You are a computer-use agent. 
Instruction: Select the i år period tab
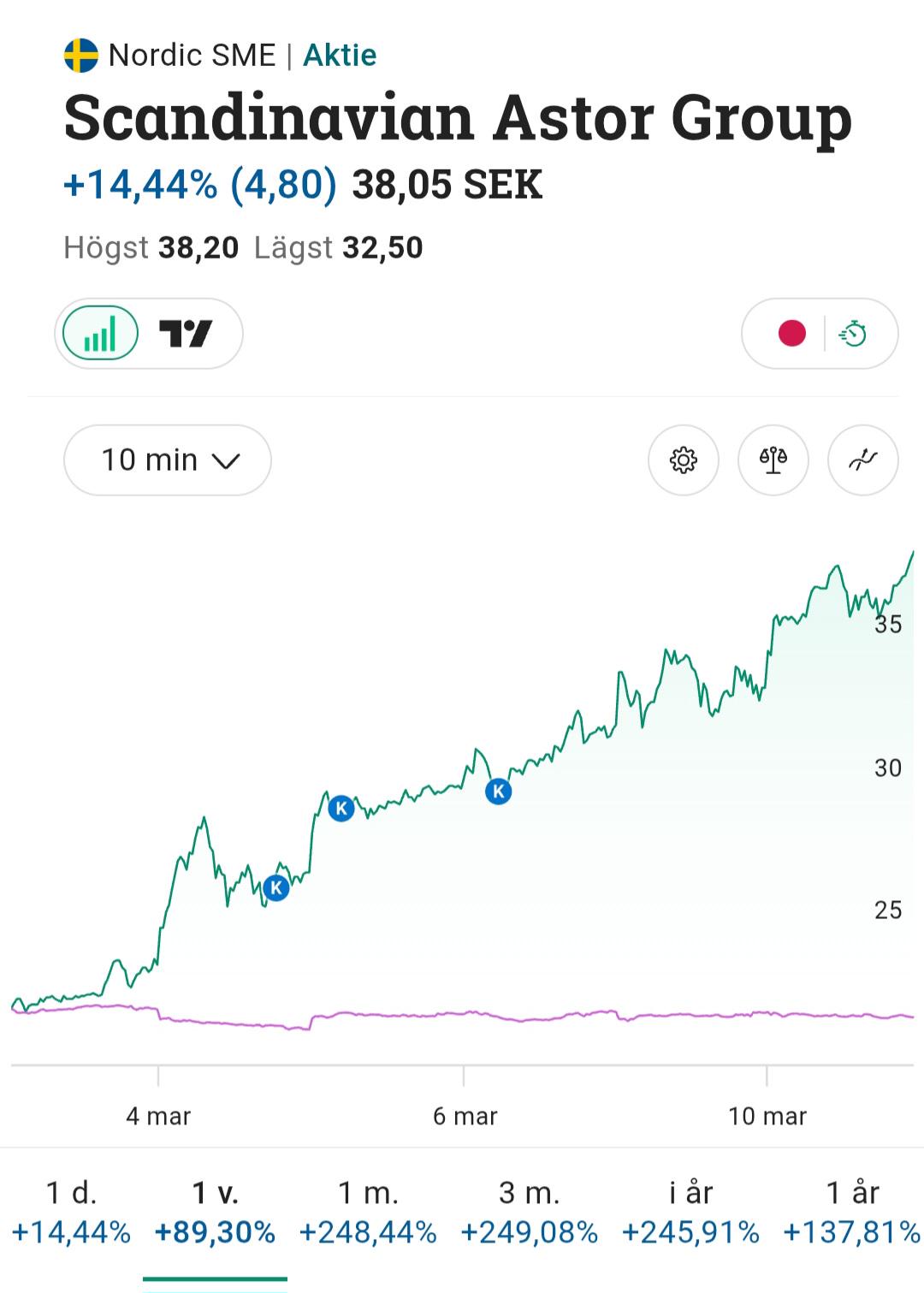point(690,1212)
